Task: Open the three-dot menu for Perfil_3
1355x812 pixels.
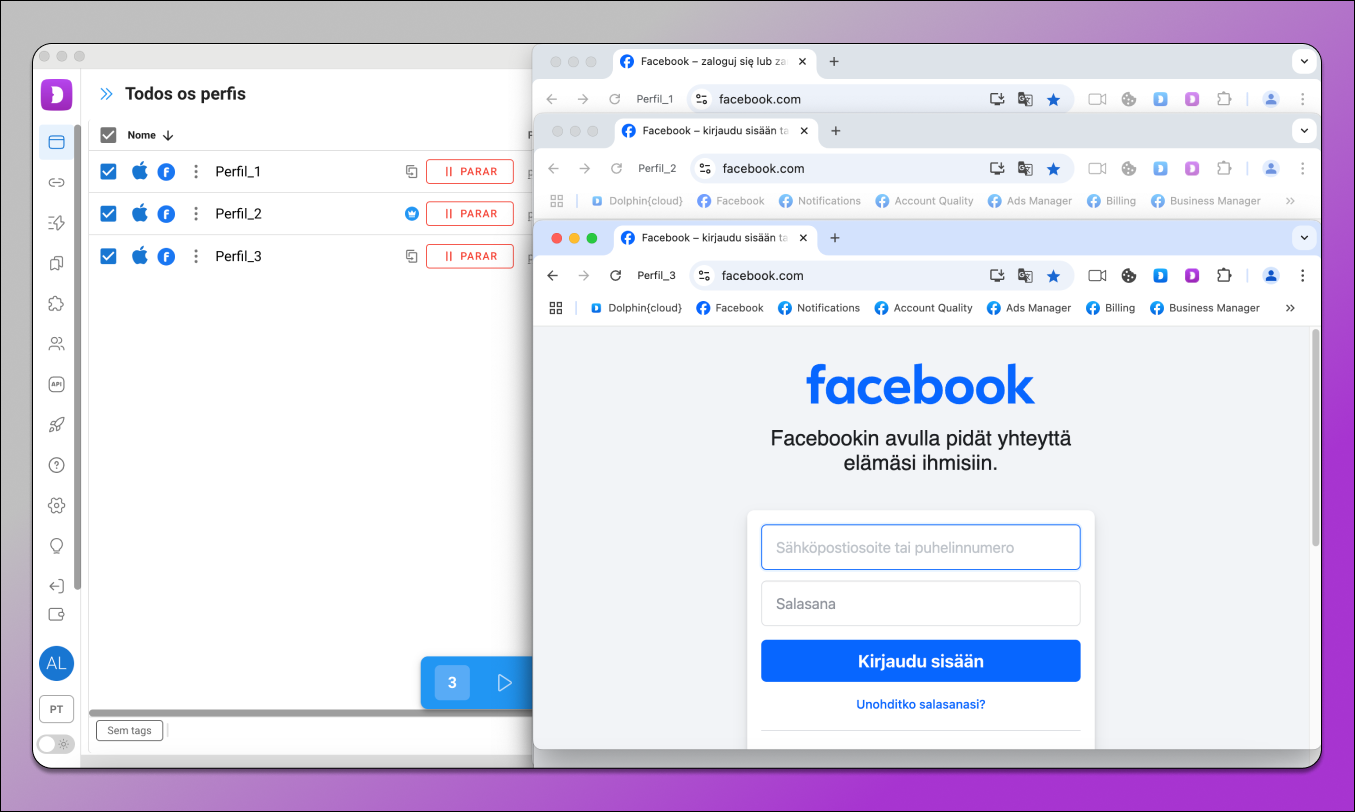Action: click(x=196, y=257)
